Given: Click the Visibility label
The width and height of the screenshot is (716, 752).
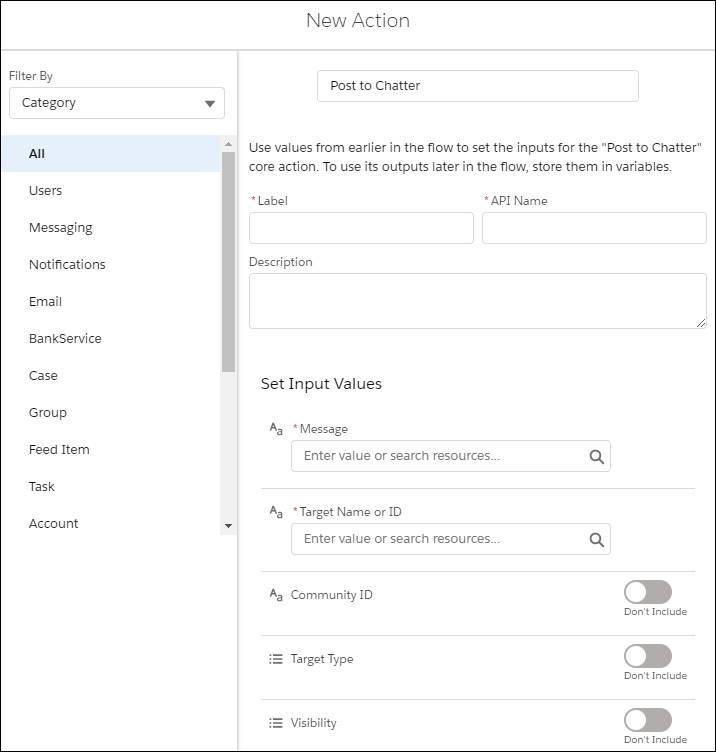Looking at the screenshot, I should pyautogui.click(x=313, y=723).
